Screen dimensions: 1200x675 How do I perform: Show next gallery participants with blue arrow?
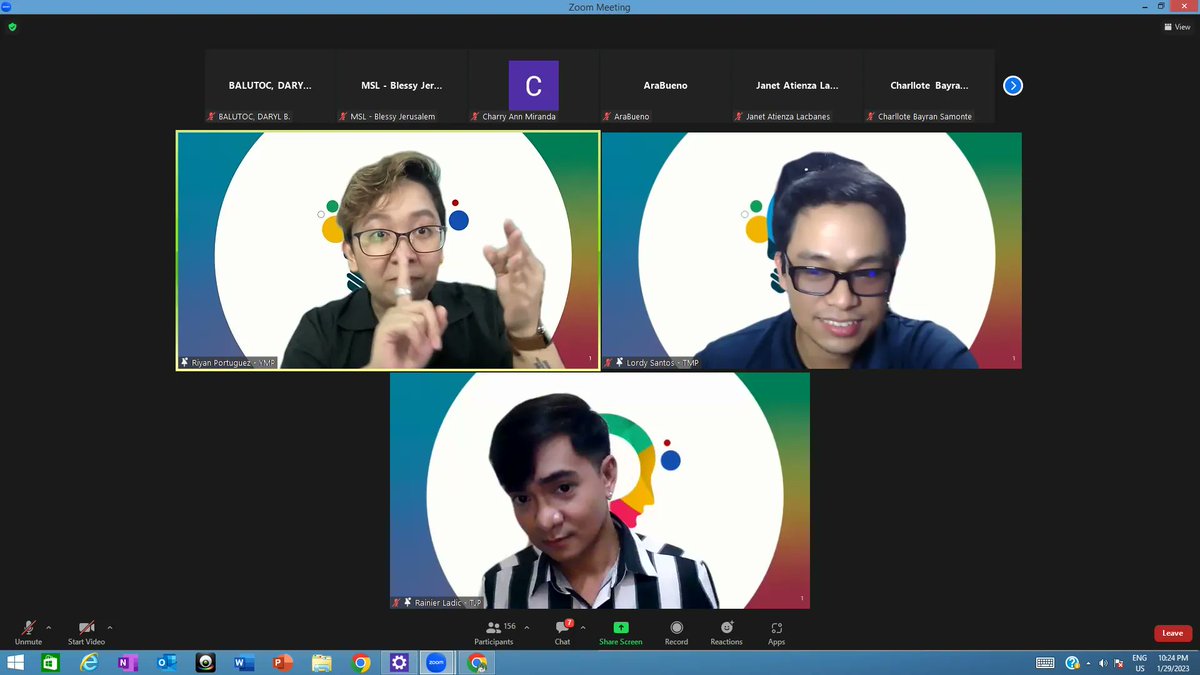click(1013, 86)
